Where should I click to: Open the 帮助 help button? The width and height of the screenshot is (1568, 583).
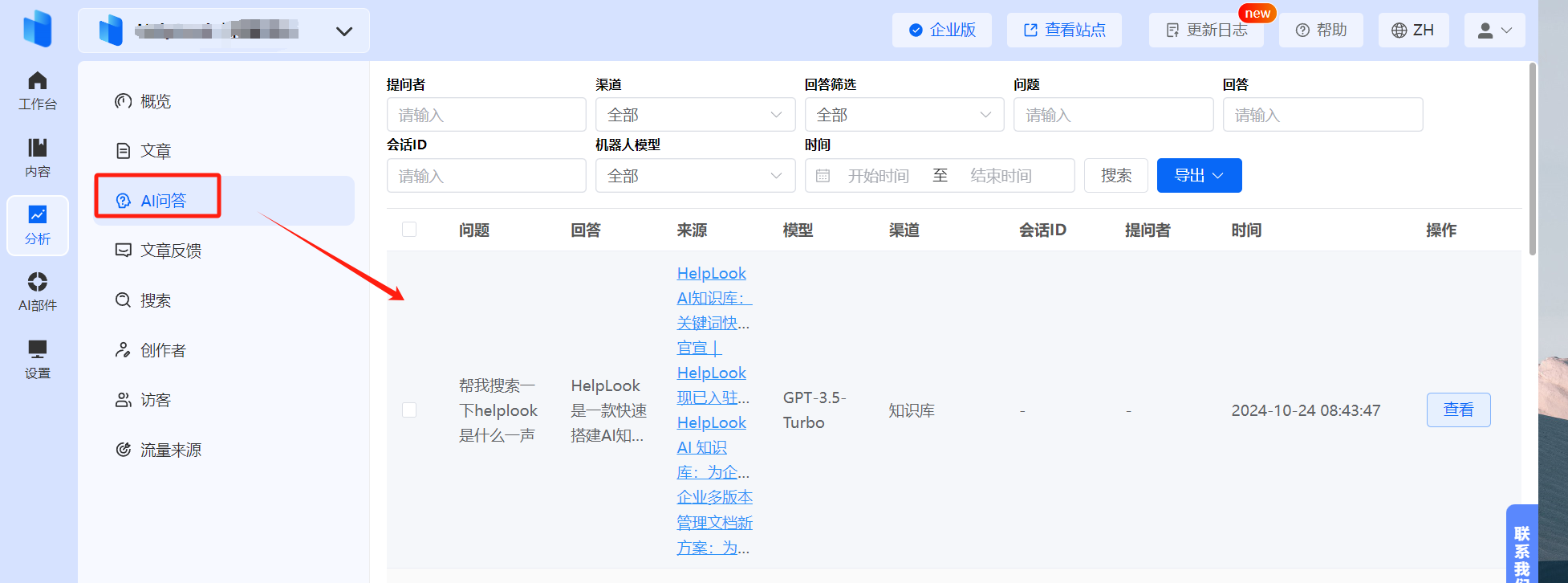1321,31
